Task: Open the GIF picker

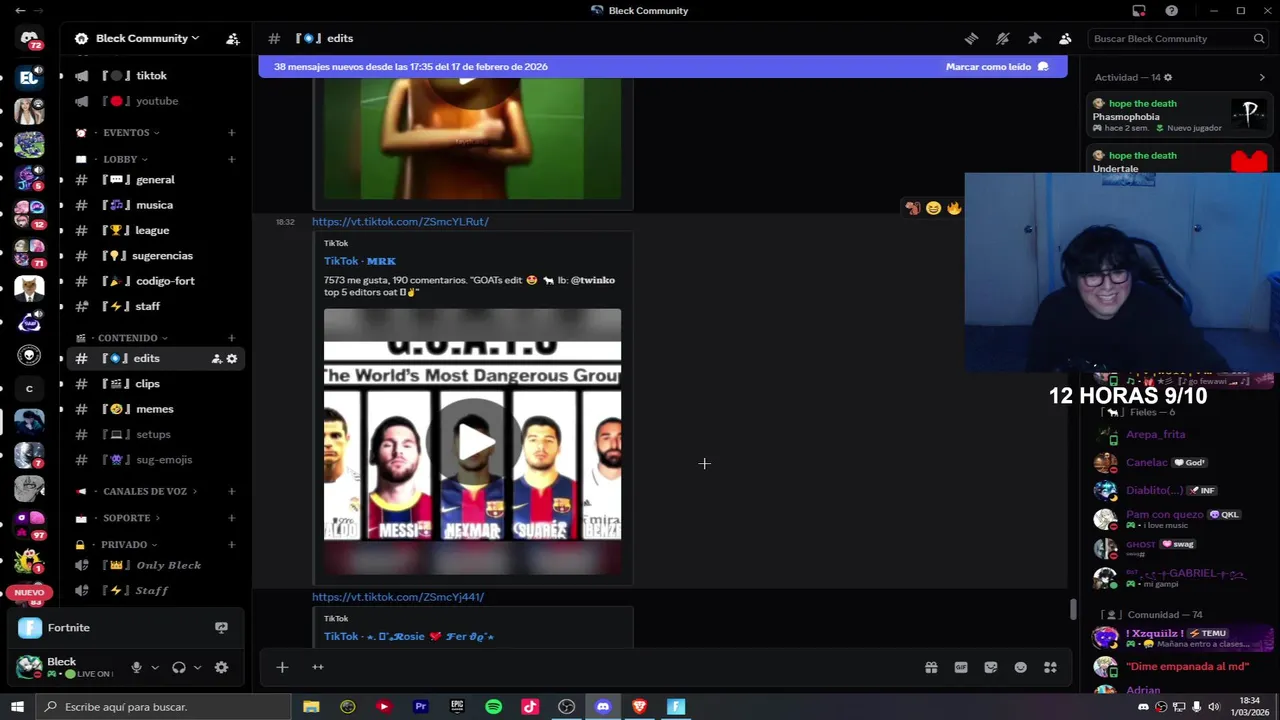Action: (961, 667)
